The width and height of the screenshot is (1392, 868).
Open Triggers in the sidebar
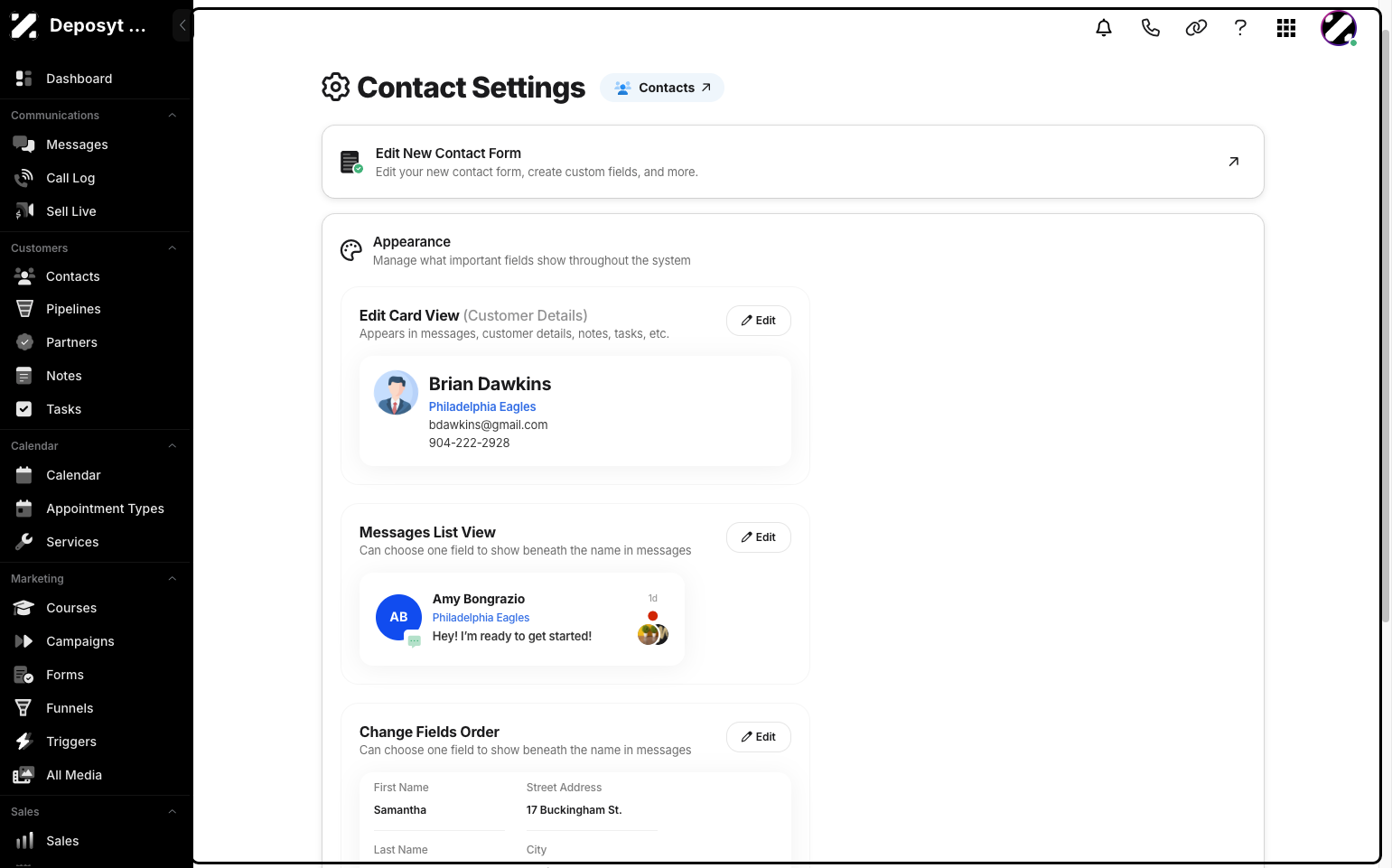click(97, 742)
